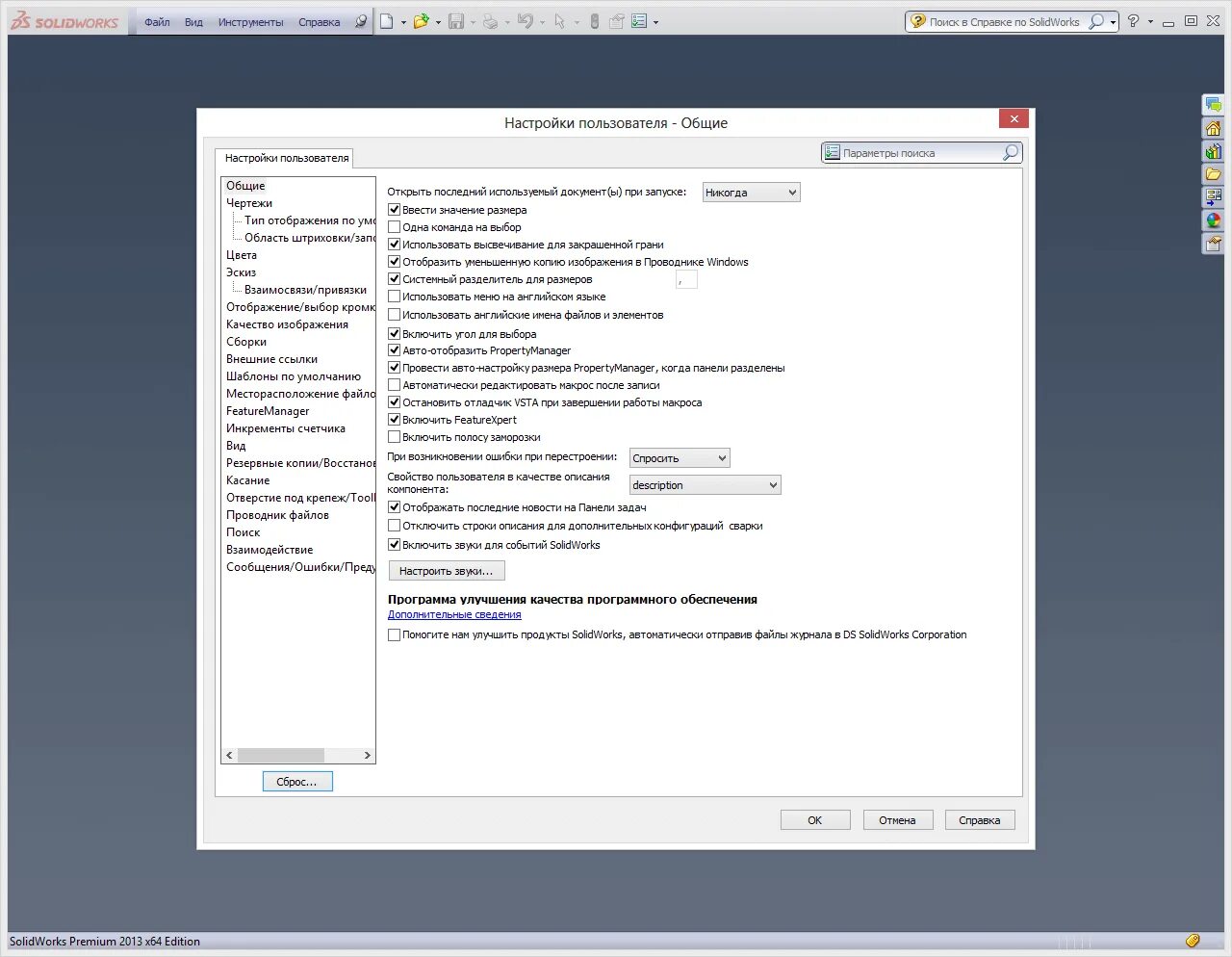Open the Custom Properties task pane tab
This screenshot has height=957, width=1232.
(1214, 244)
